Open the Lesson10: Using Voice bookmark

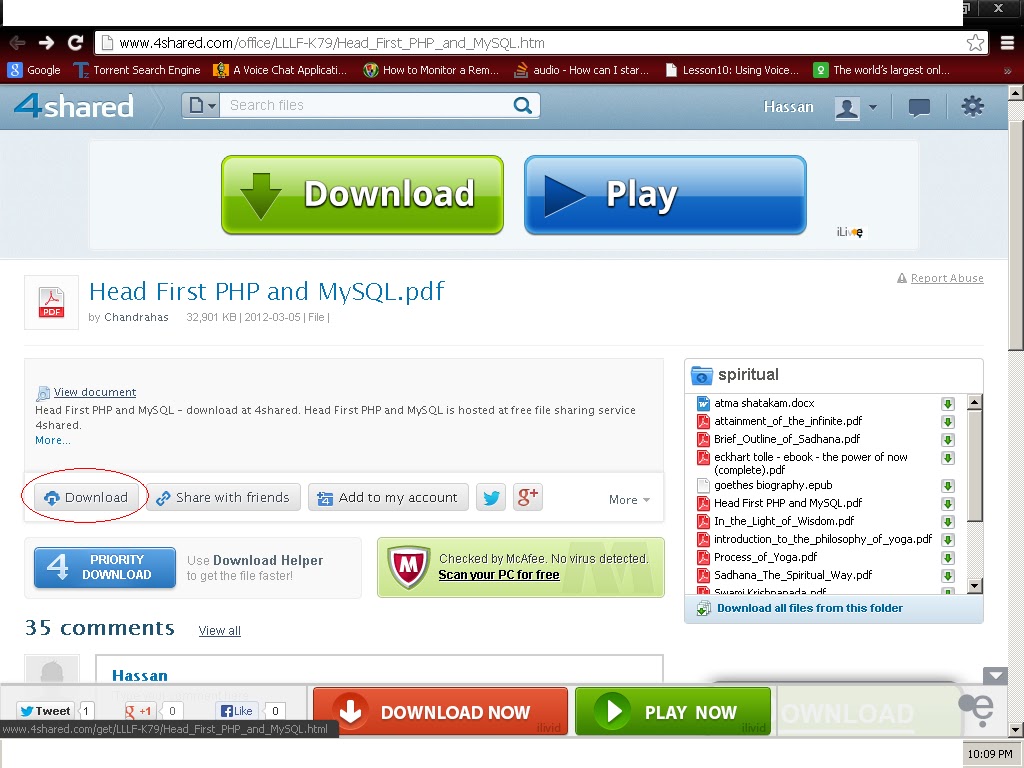[732, 70]
